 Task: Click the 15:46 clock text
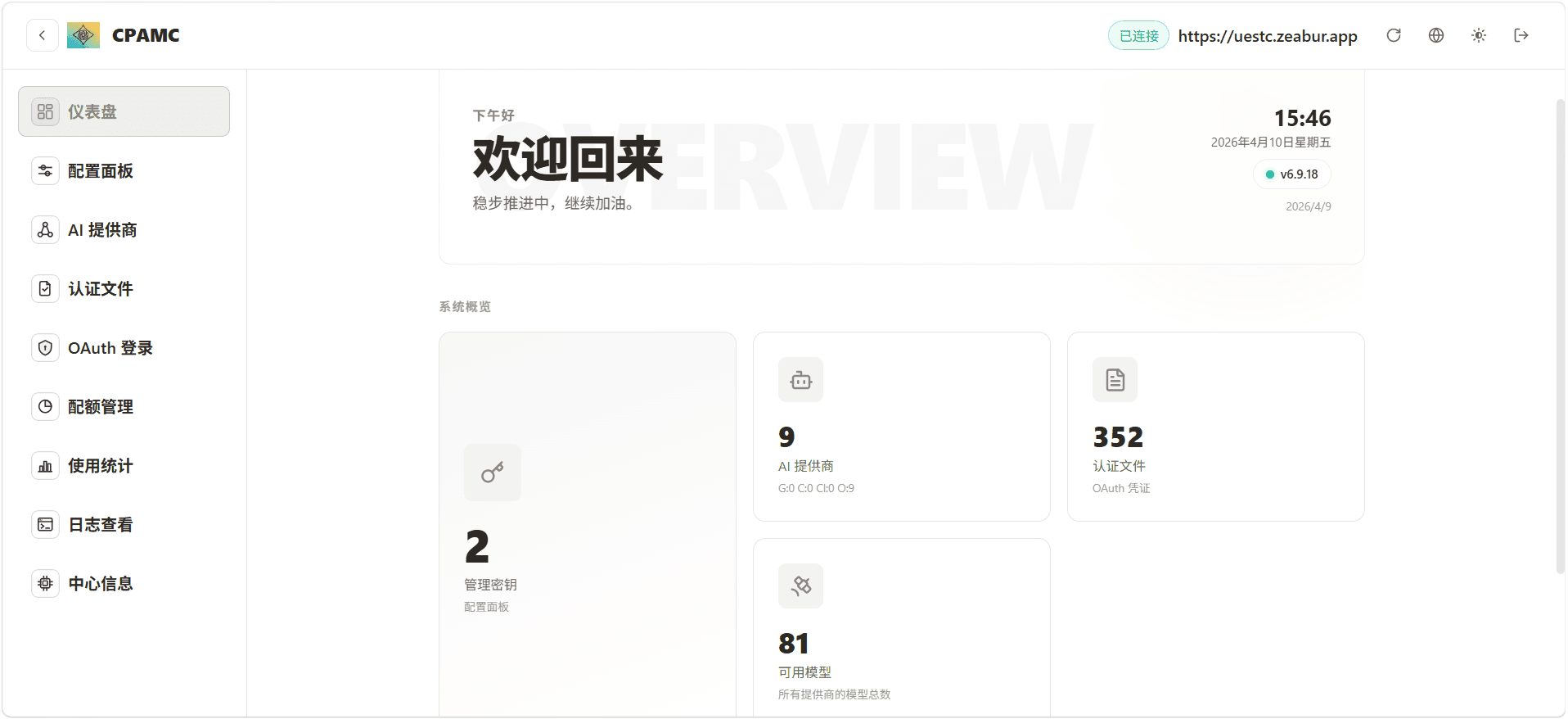click(x=1302, y=118)
